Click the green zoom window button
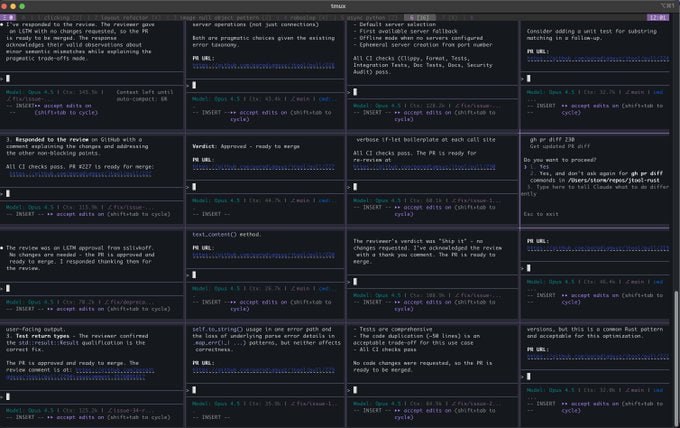The image size is (680, 428). pyautogui.click(x=40, y=5)
